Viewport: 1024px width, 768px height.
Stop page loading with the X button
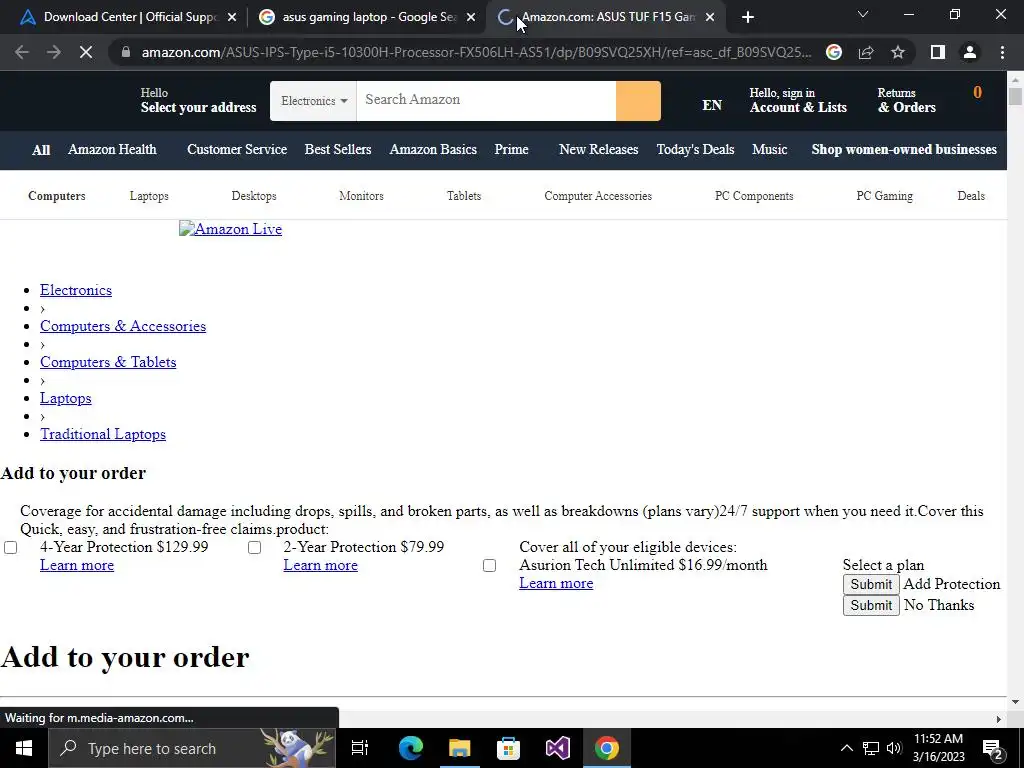click(x=86, y=52)
